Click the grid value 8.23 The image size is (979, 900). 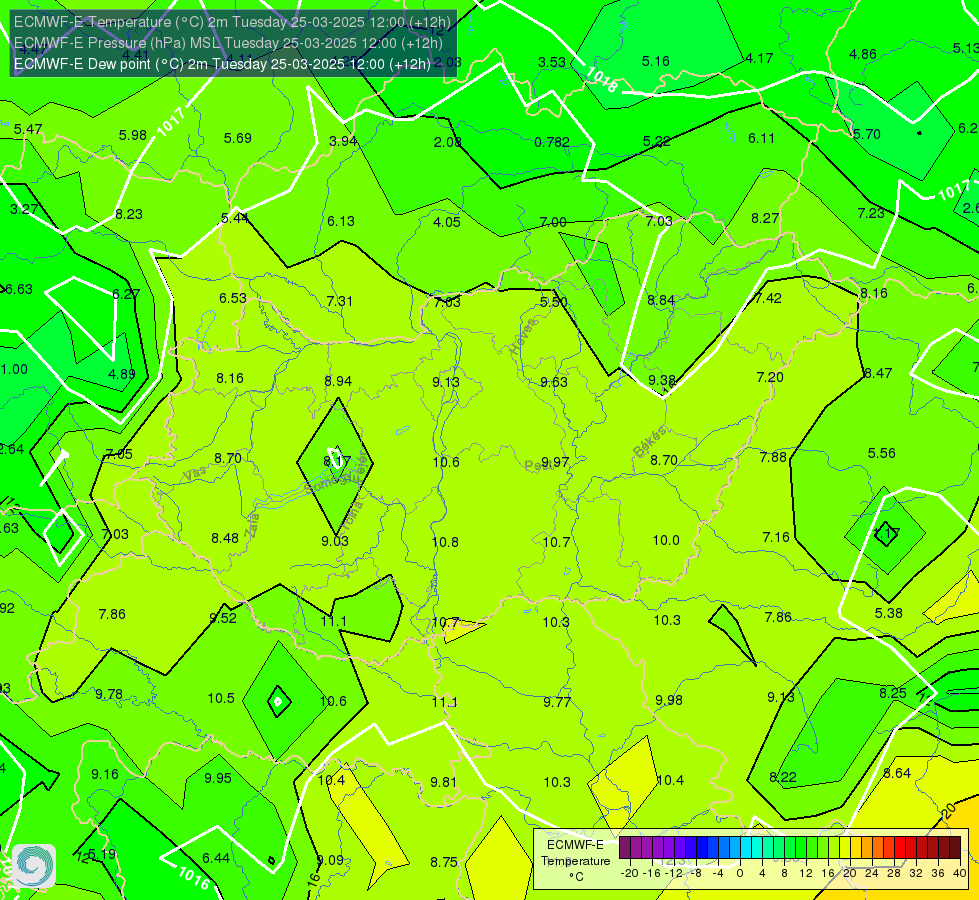pyautogui.click(x=129, y=214)
